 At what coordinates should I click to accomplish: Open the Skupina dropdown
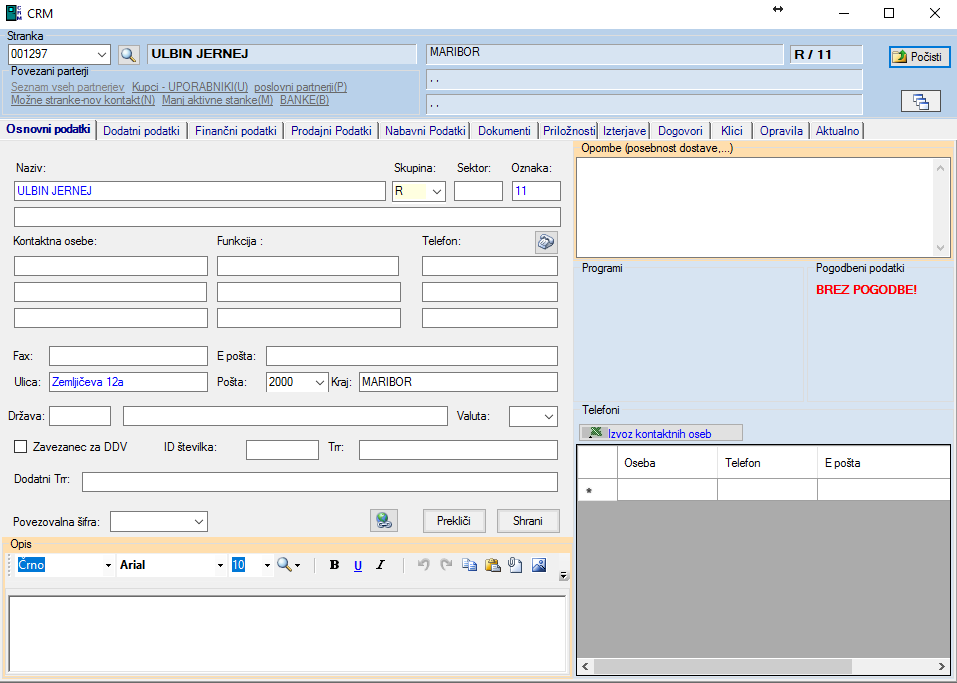coord(436,191)
